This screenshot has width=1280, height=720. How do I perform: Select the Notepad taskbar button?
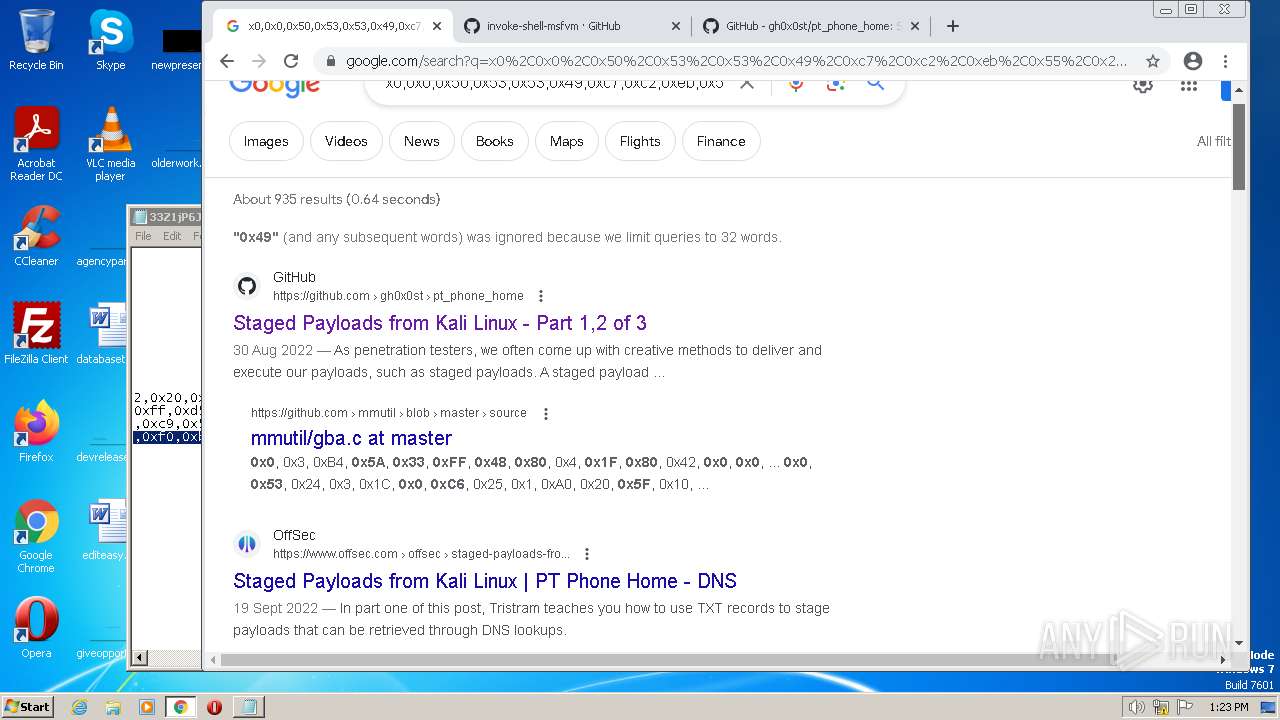(248, 707)
